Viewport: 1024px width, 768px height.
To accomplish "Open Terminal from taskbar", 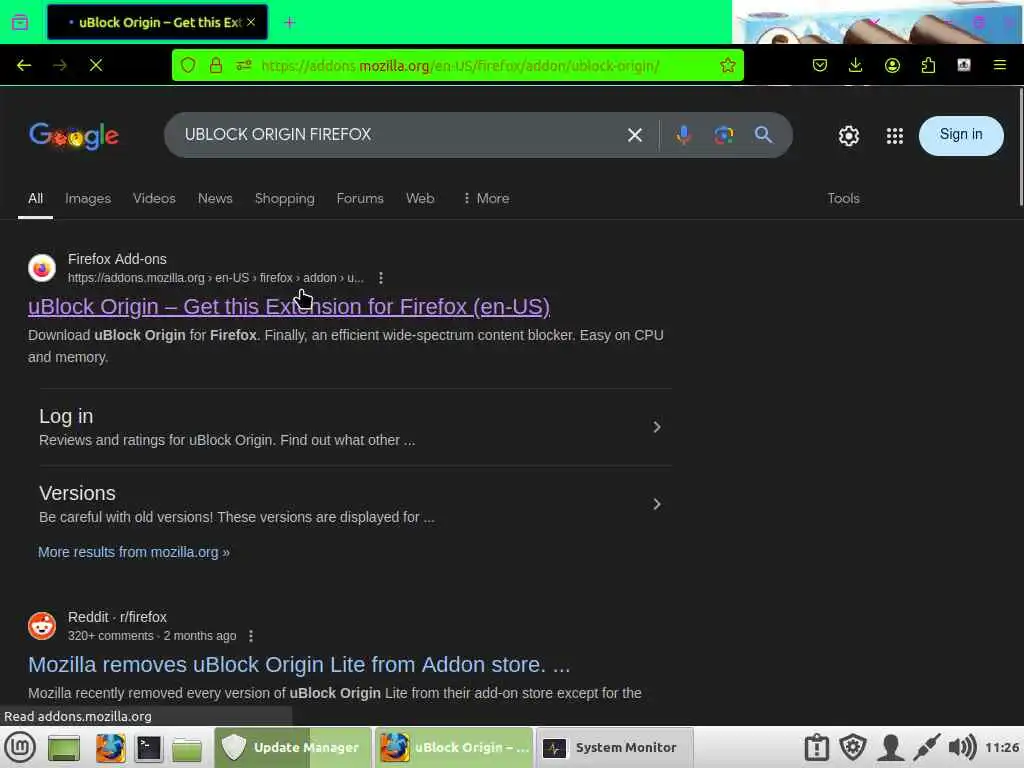I will point(148,748).
